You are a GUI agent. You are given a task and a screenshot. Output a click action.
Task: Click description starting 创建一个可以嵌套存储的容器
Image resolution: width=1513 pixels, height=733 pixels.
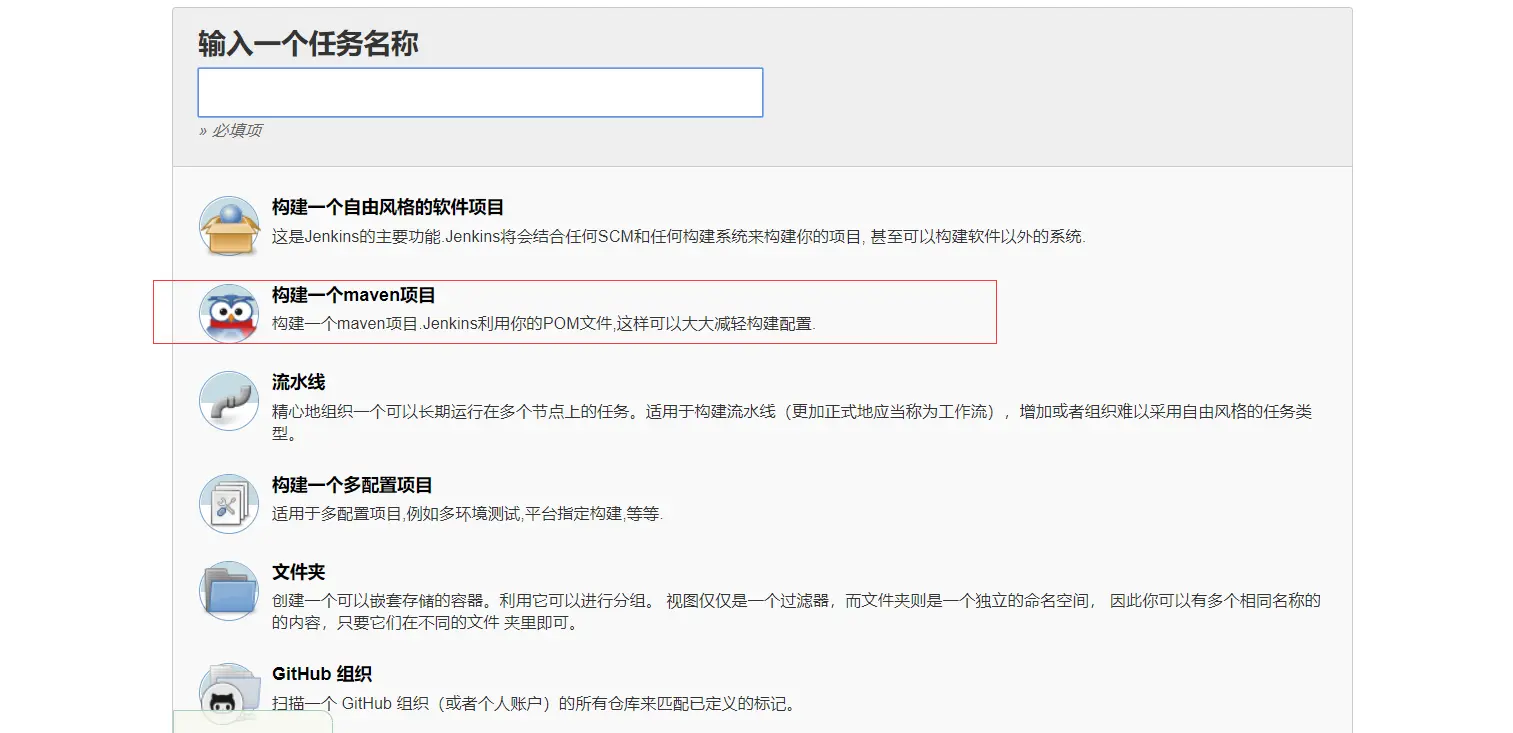tap(797, 611)
